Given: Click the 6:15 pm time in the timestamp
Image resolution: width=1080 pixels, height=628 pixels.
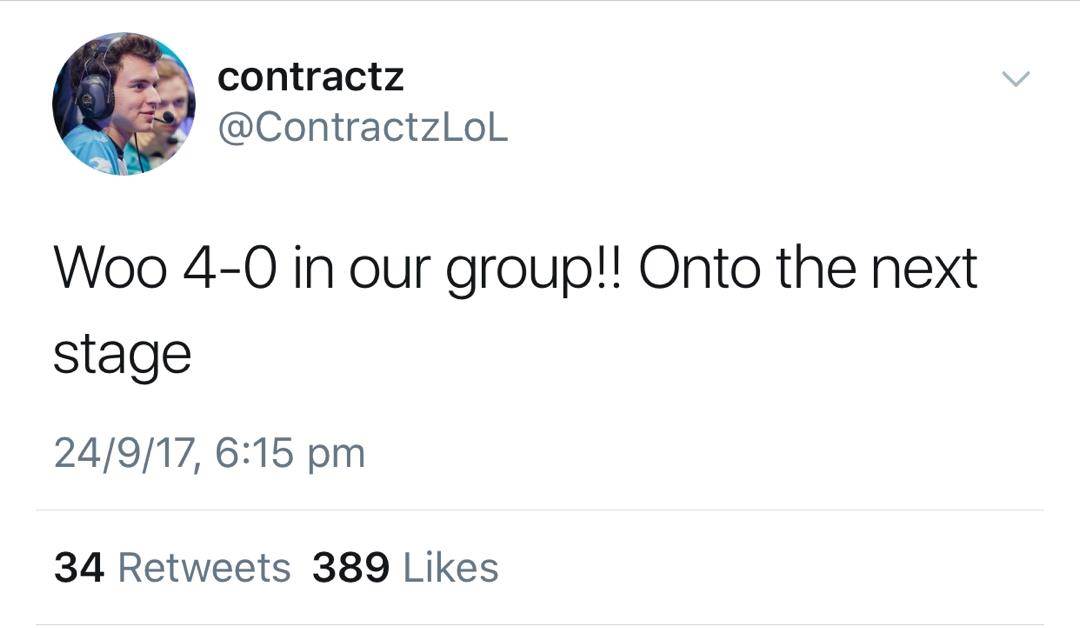Looking at the screenshot, I should pyautogui.click(x=288, y=455).
